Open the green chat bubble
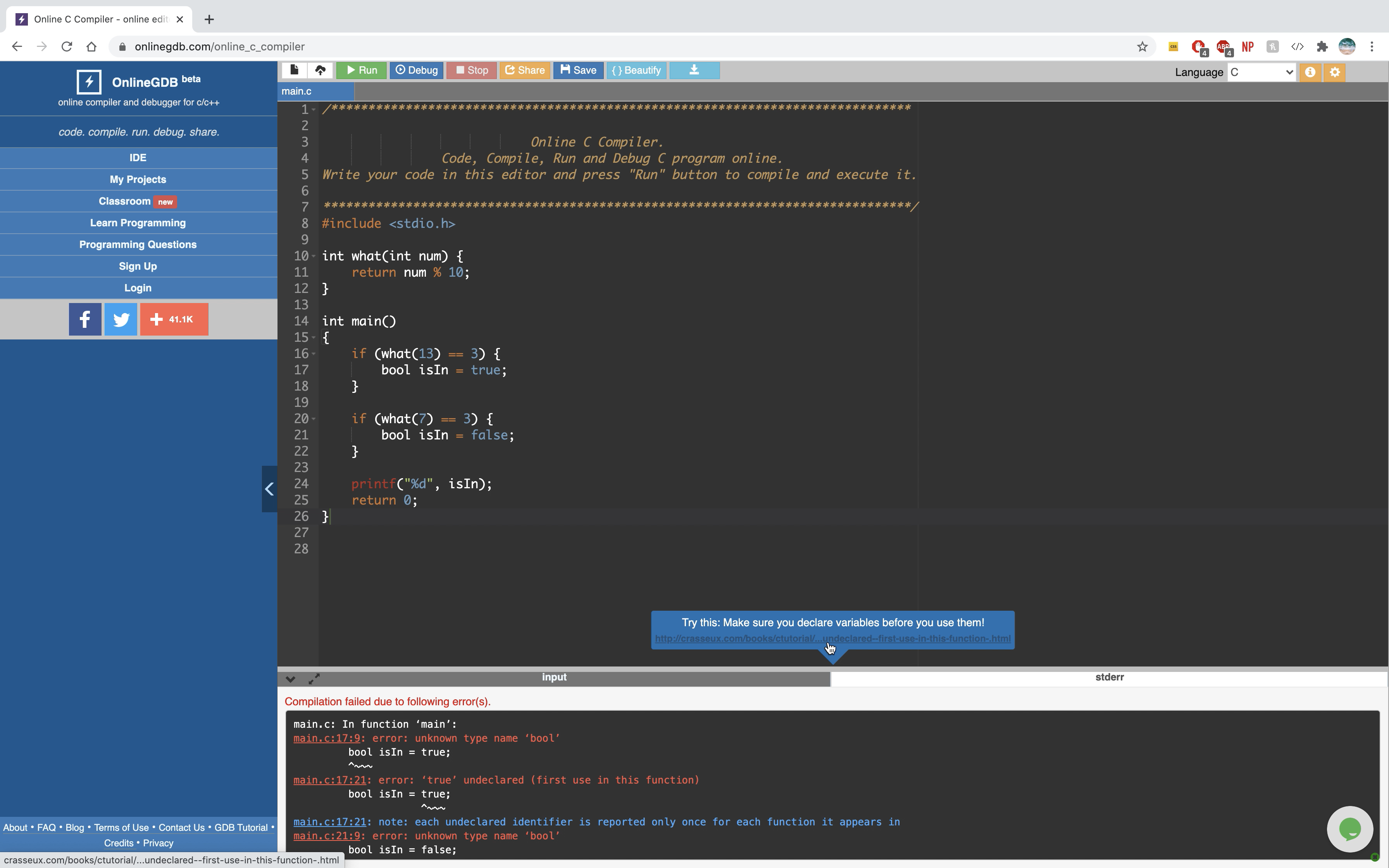The width and height of the screenshot is (1389, 868). pos(1349,829)
